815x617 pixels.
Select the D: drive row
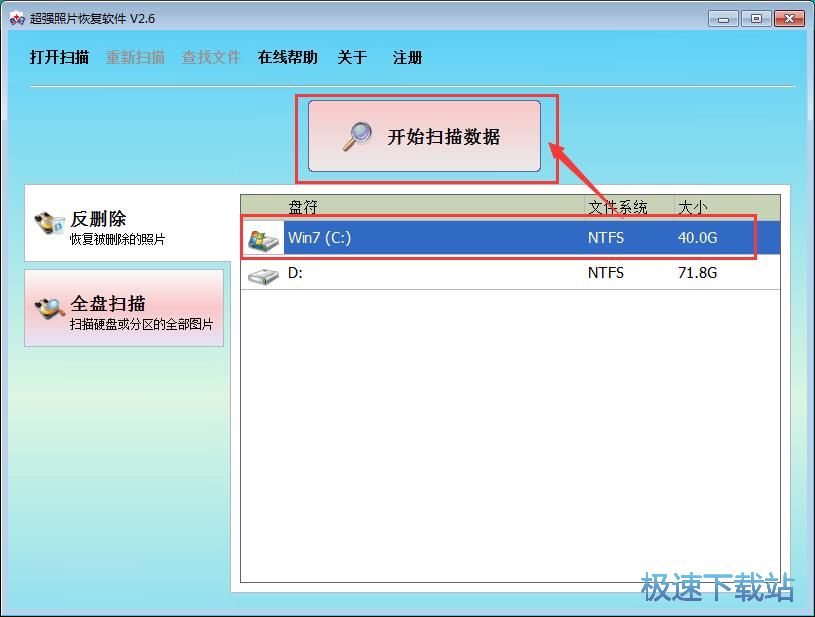click(510, 272)
